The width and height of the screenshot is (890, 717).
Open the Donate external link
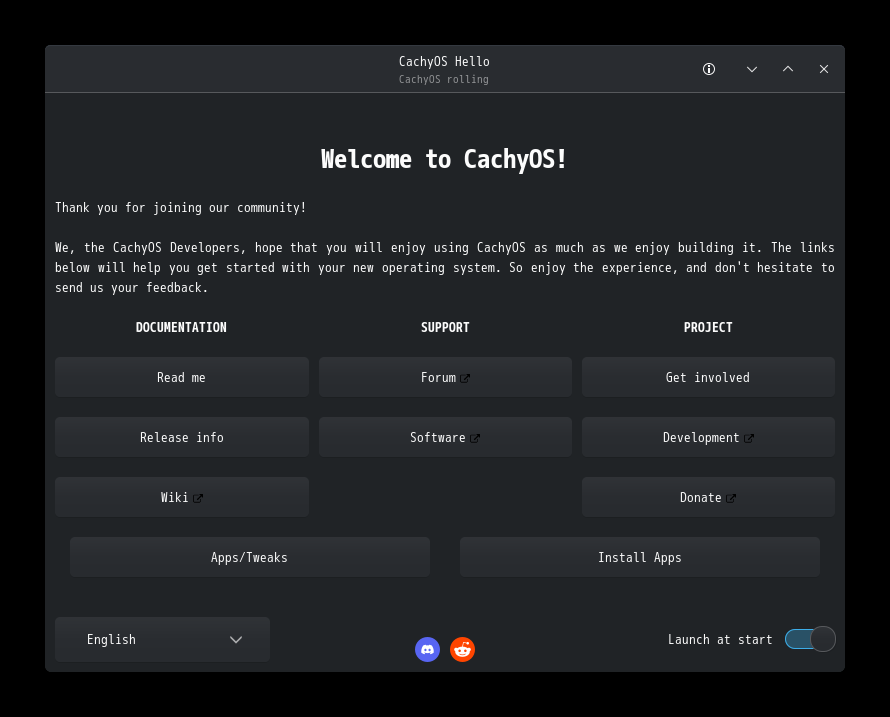pos(708,497)
